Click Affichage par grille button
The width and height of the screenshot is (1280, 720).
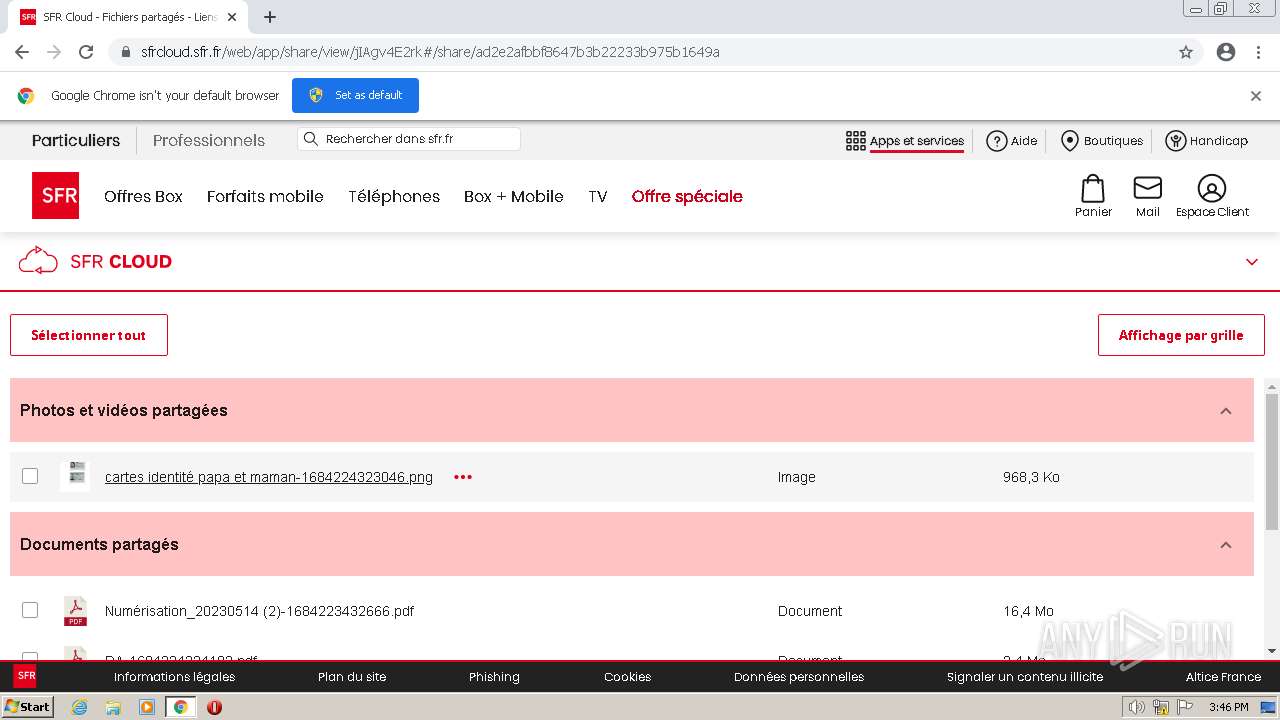point(1181,335)
